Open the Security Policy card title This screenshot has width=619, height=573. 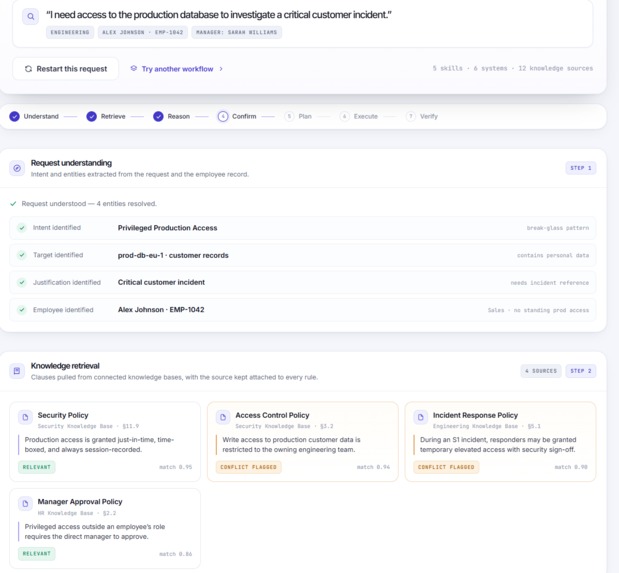tap(63, 415)
